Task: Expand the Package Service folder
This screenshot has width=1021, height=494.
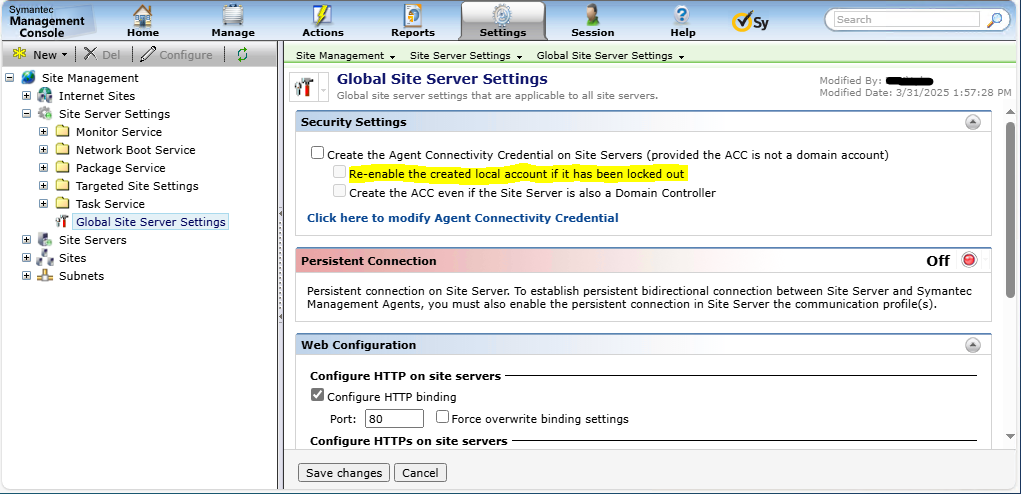Action: (x=43, y=167)
